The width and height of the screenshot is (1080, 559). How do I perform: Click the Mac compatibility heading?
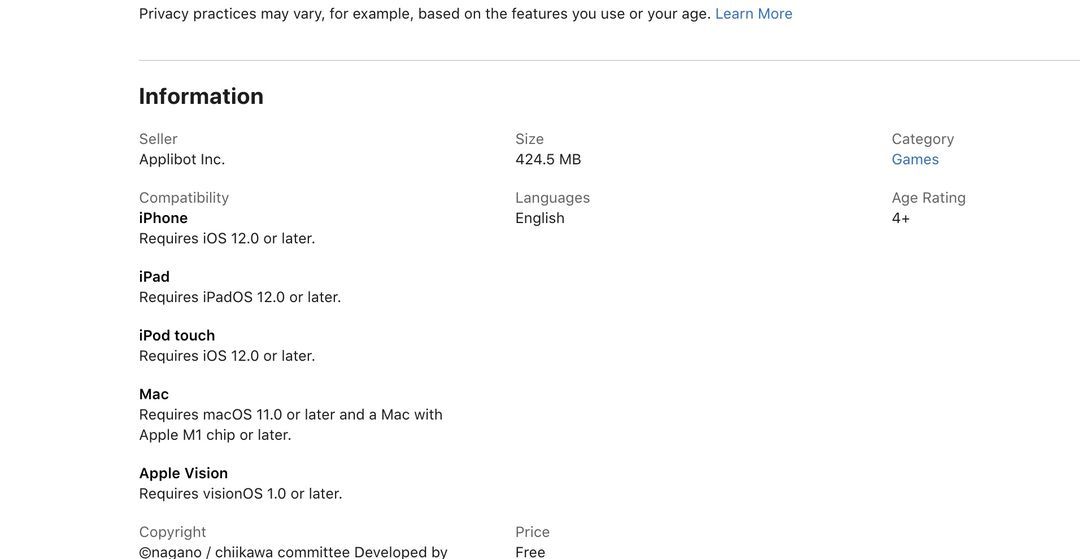[154, 395]
